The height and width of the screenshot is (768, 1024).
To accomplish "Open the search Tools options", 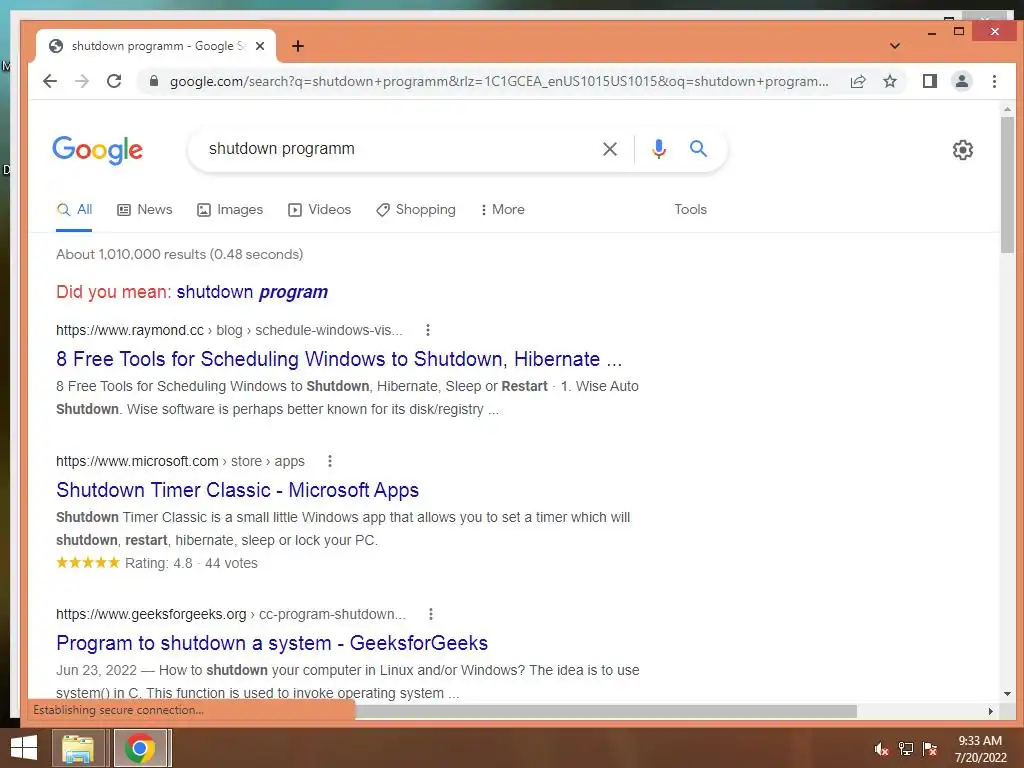I will click(690, 210).
